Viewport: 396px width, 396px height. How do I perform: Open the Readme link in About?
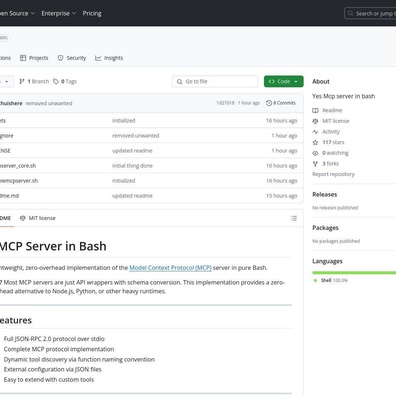click(332, 110)
